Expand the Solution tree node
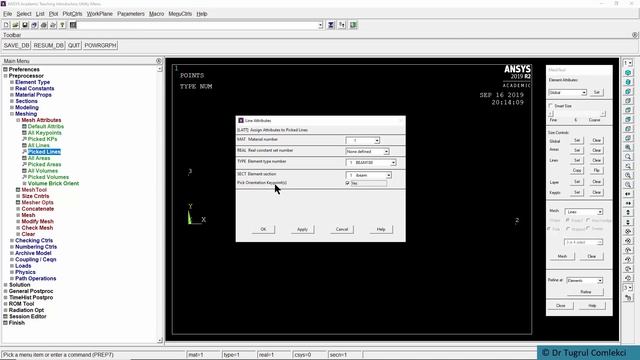 [6, 285]
